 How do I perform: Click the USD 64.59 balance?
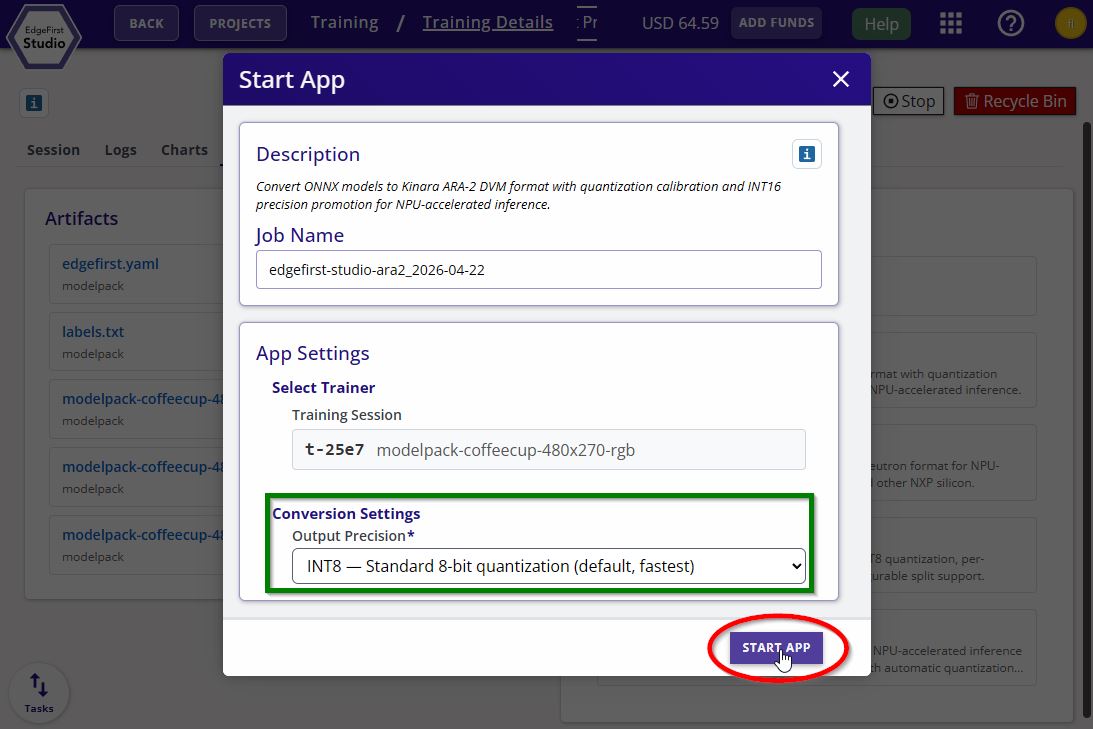pos(680,23)
